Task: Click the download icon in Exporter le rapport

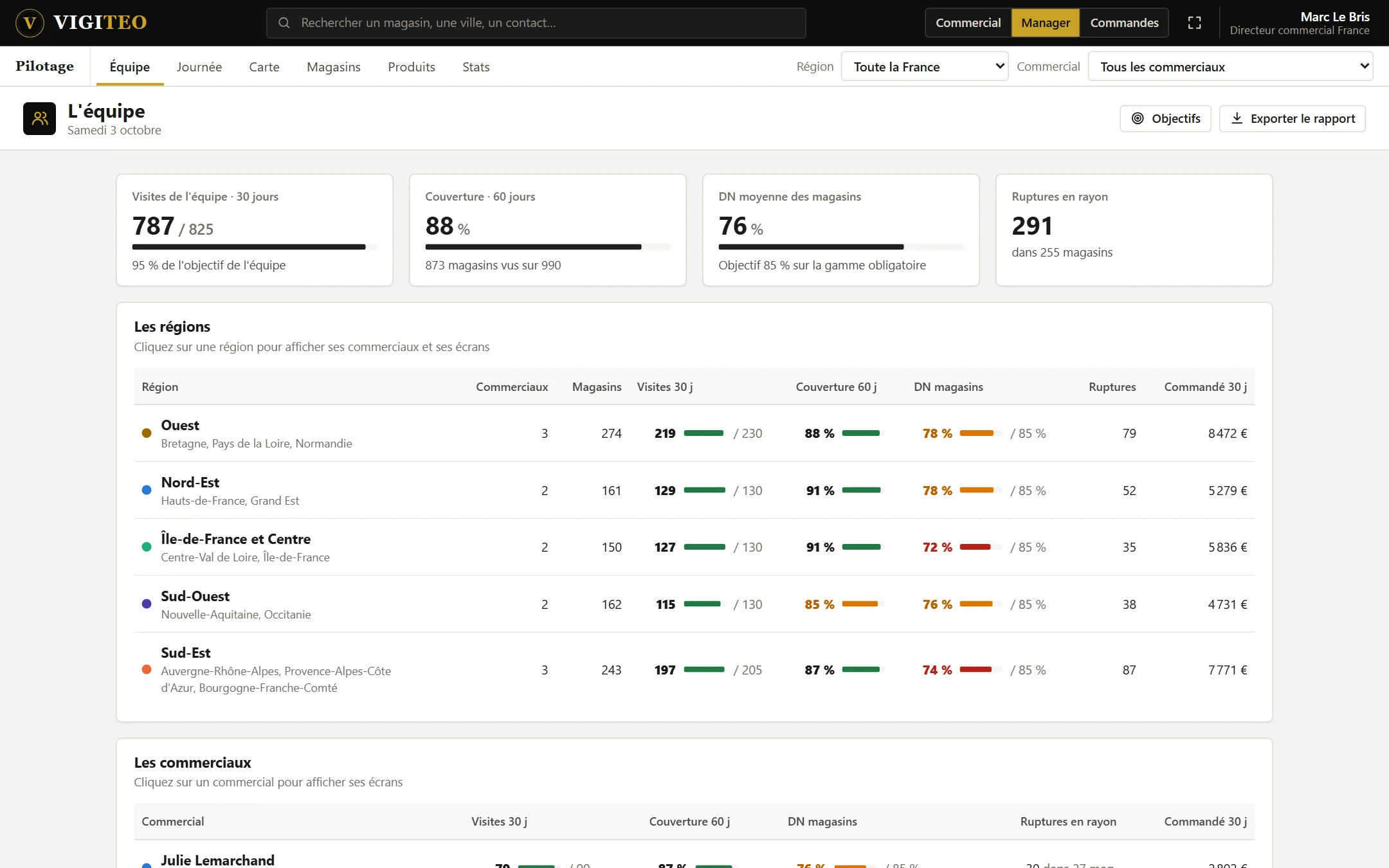Action: 1237,118
